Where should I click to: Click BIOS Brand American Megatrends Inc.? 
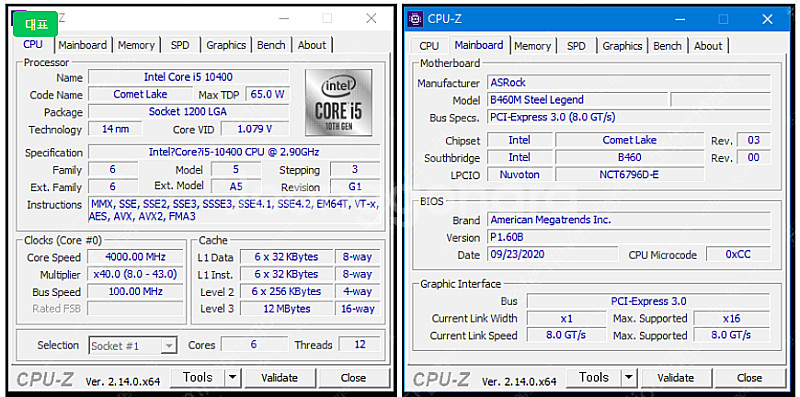click(x=629, y=220)
